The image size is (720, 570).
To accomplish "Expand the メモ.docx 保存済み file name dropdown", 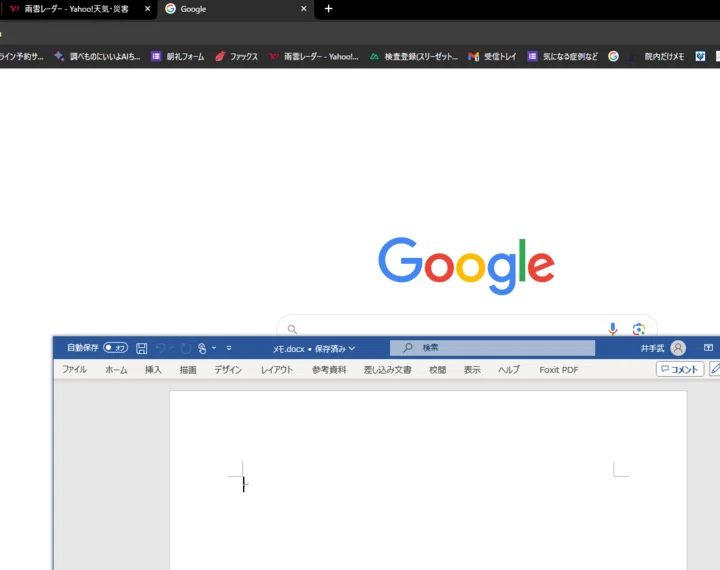I will [x=352, y=349].
